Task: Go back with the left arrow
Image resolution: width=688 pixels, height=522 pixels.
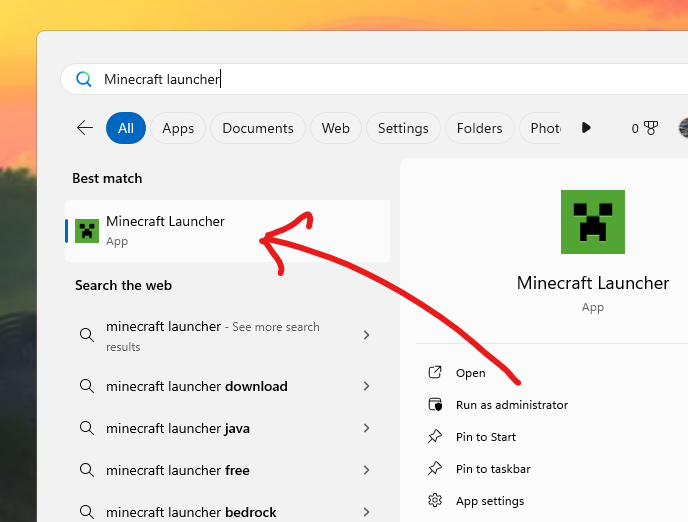Action: pyautogui.click(x=85, y=128)
